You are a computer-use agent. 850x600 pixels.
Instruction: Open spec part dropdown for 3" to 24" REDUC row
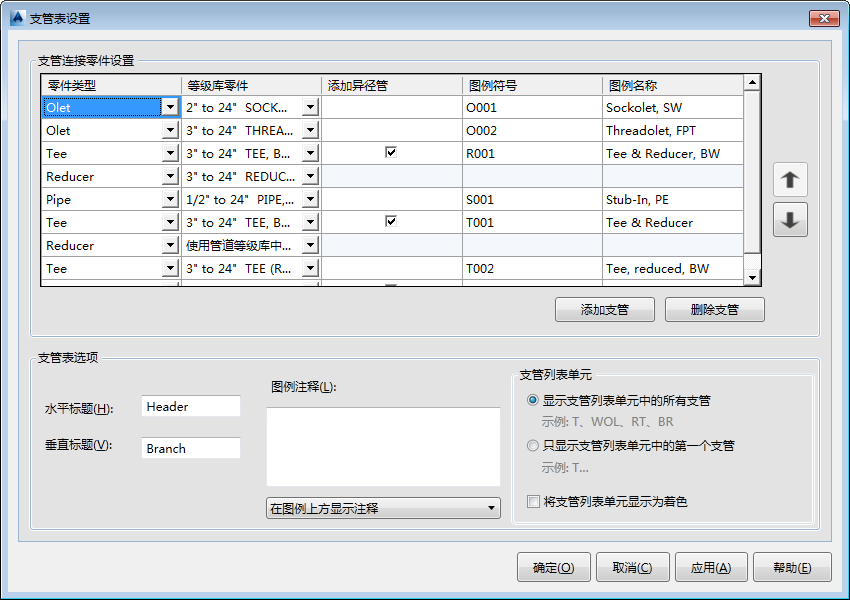pyautogui.click(x=310, y=176)
